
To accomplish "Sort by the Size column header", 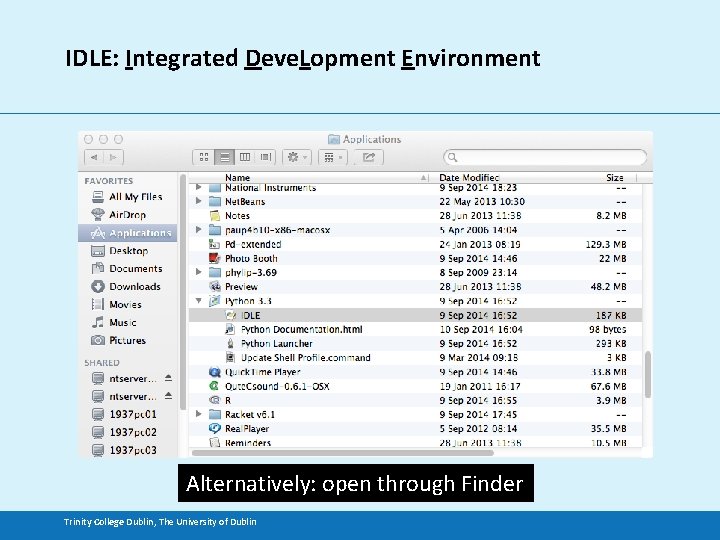I will (614, 178).
